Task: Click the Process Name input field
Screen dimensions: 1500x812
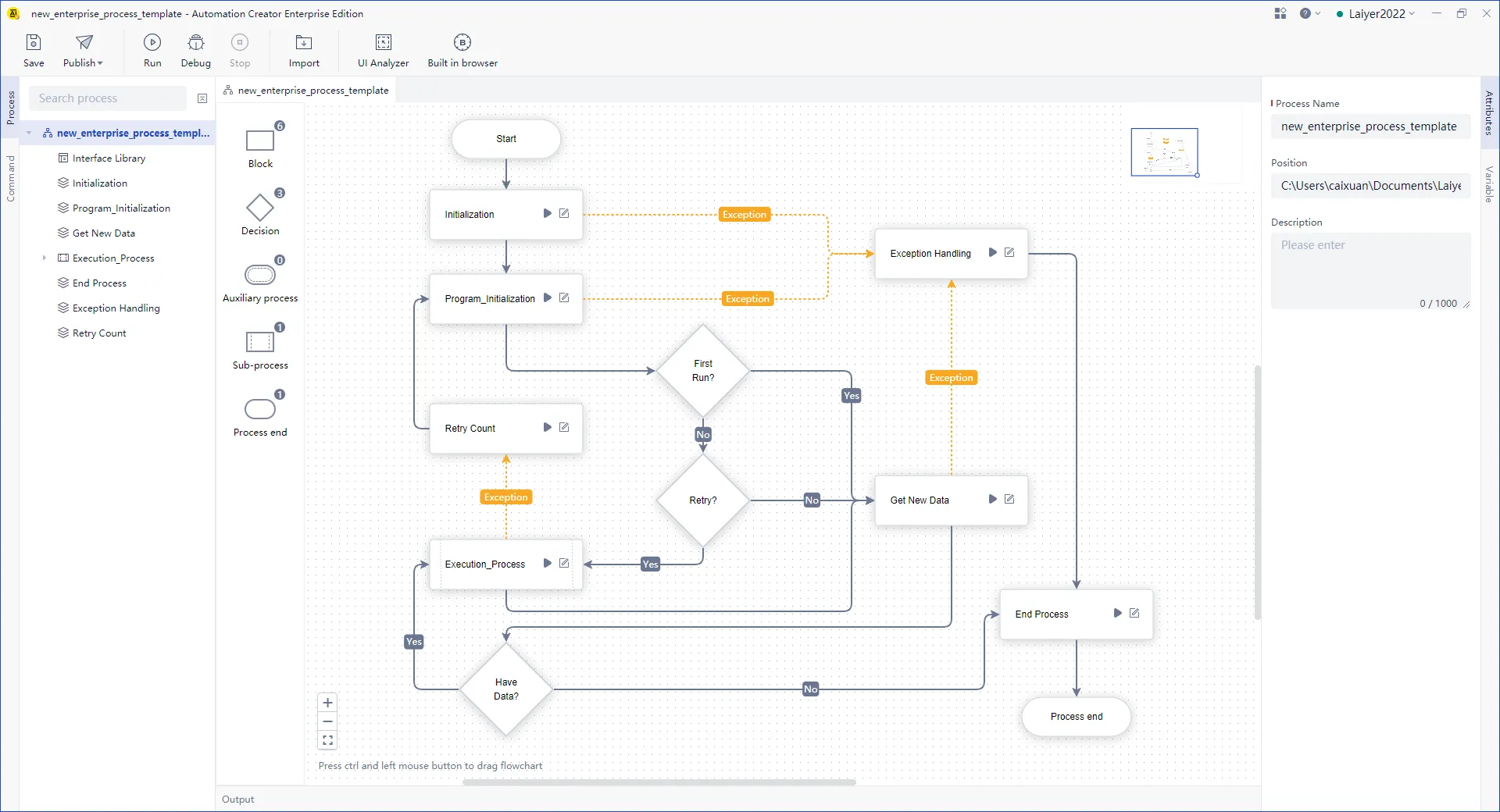Action: (x=1371, y=126)
